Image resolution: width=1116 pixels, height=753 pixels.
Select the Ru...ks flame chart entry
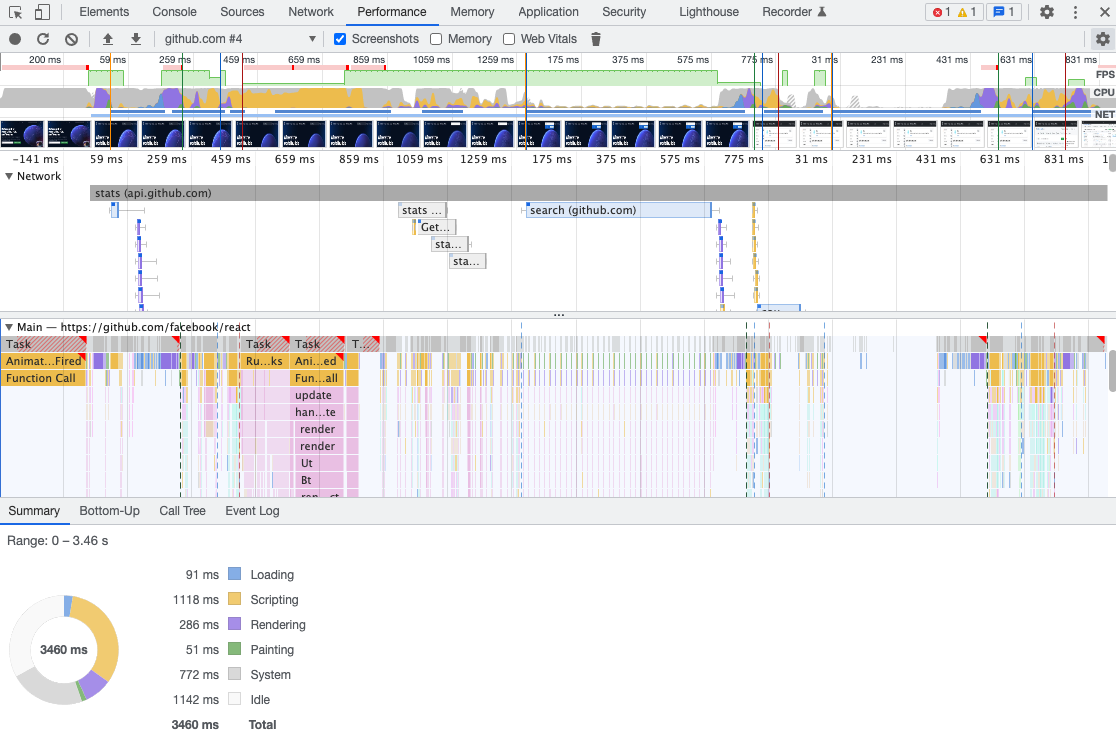[x=264, y=361]
